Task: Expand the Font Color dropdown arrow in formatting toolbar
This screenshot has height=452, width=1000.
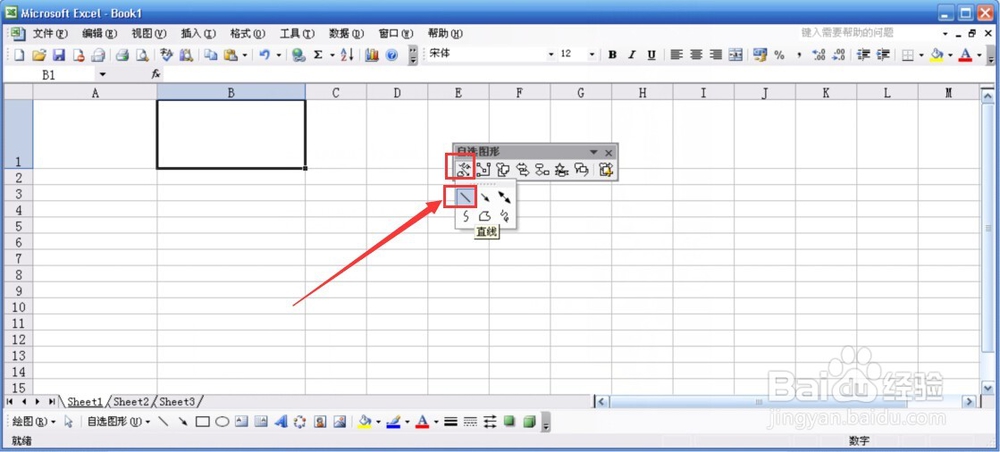Action: 979,55
